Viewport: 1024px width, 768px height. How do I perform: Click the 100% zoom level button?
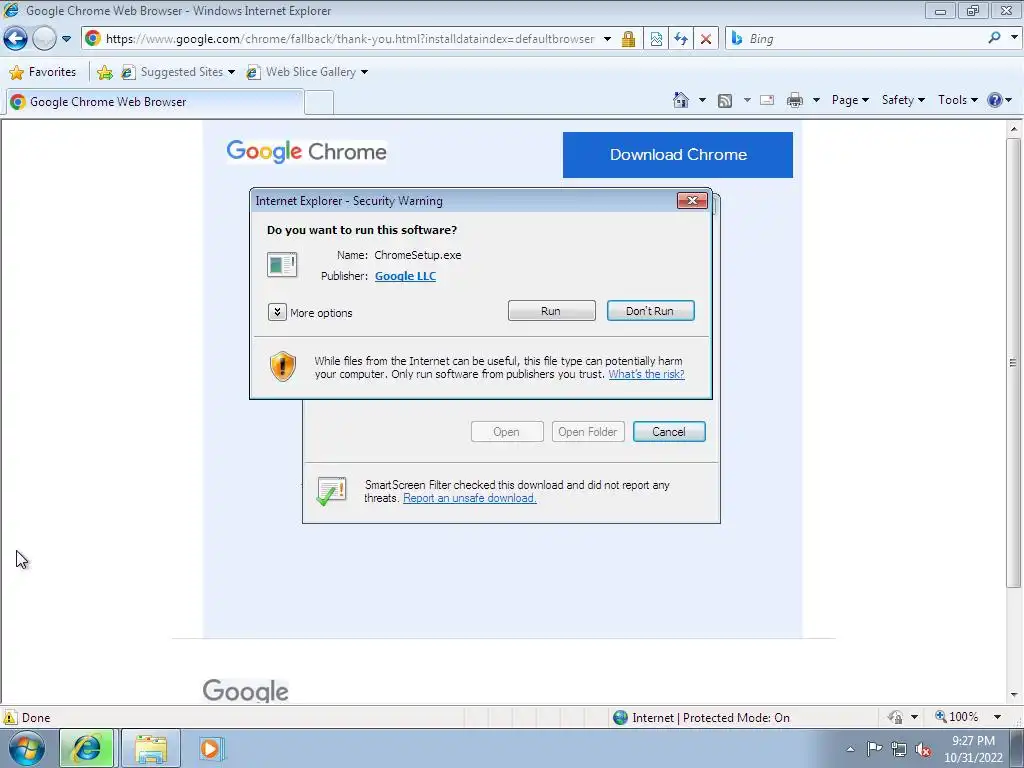coord(956,717)
